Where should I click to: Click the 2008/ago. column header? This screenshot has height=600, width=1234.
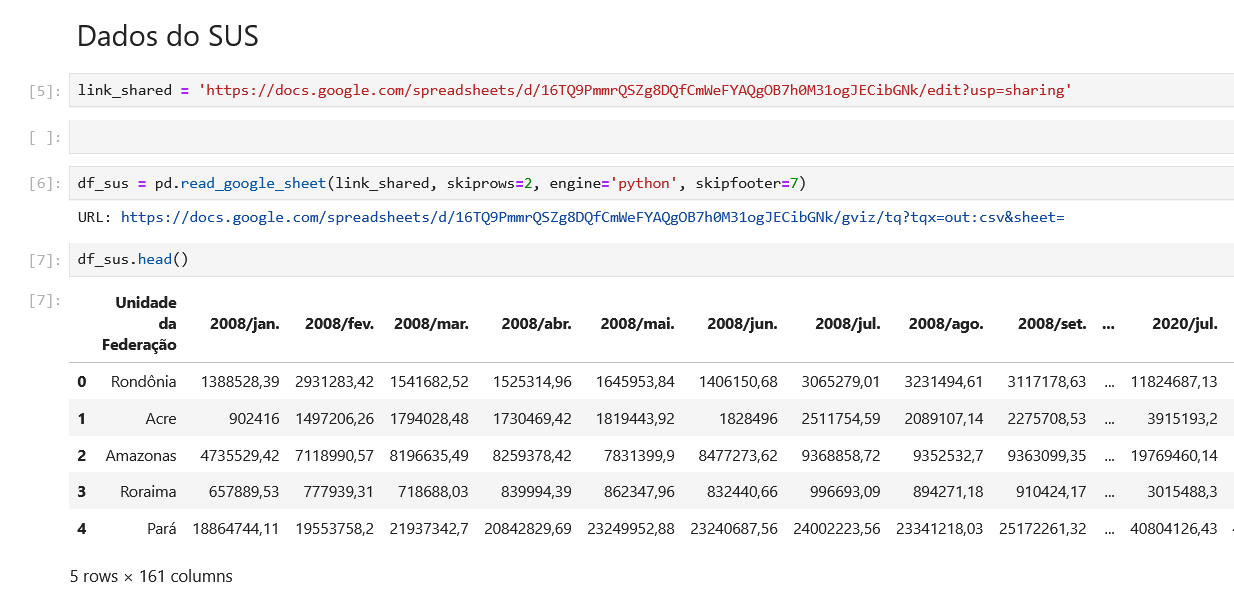click(x=946, y=324)
